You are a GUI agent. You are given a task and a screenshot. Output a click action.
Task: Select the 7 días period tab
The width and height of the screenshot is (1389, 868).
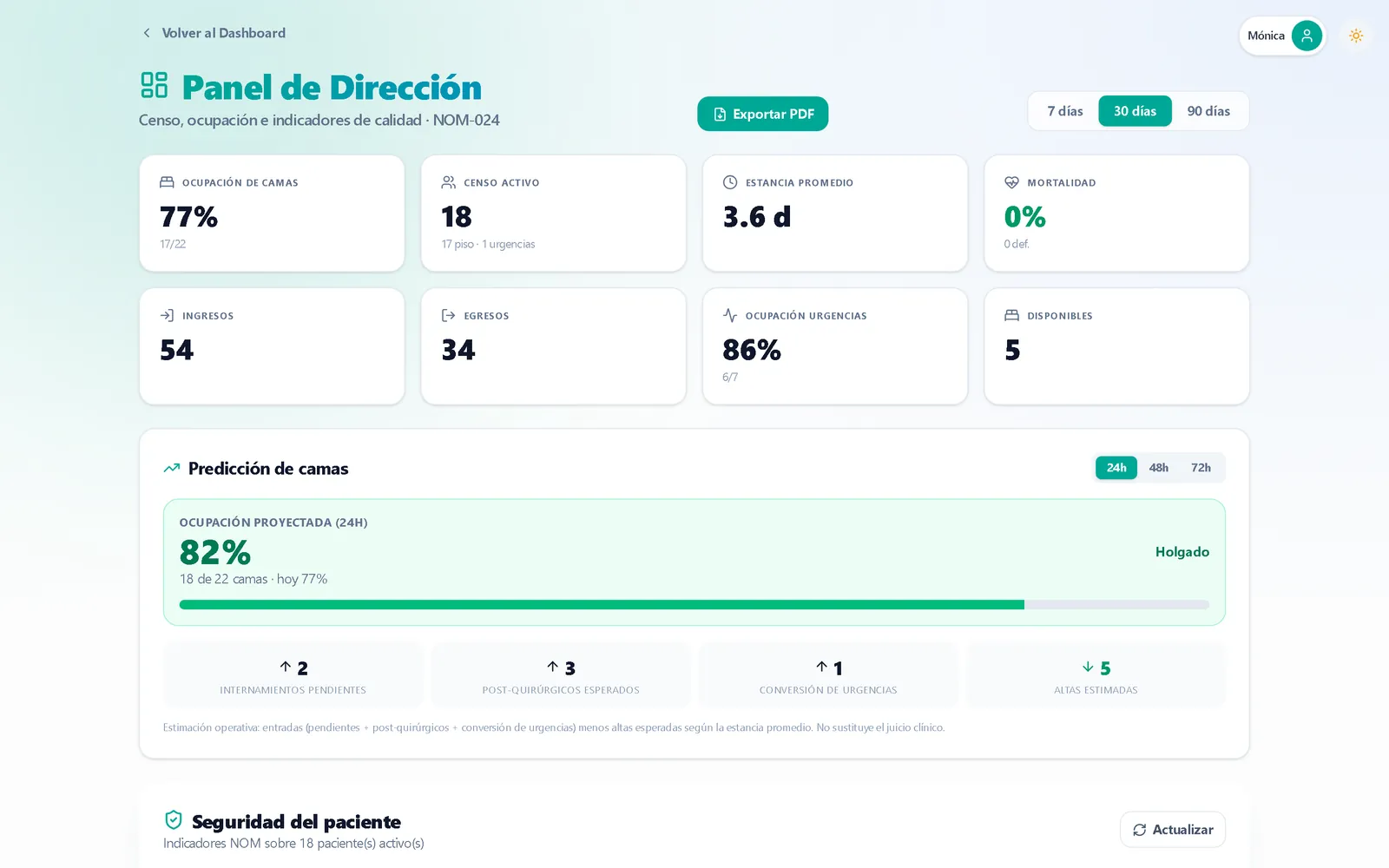(1065, 111)
